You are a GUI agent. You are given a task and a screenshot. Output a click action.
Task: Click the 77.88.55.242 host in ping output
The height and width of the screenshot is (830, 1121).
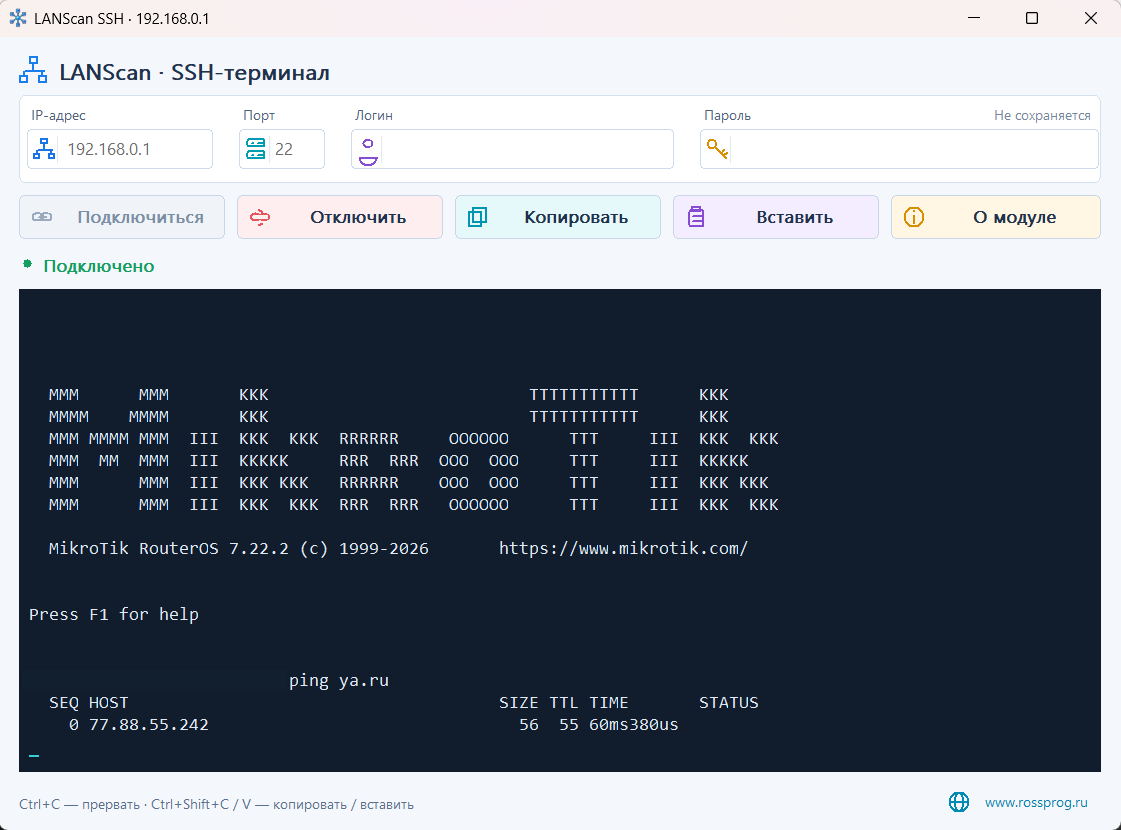point(149,724)
